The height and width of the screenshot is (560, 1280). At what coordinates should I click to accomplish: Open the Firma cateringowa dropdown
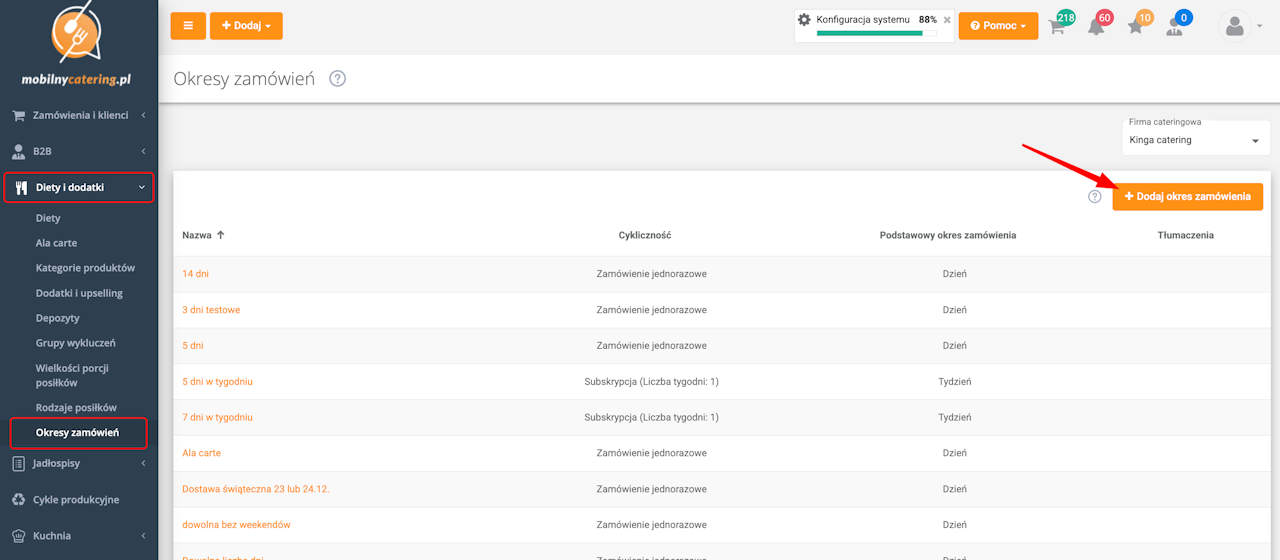pos(1195,140)
